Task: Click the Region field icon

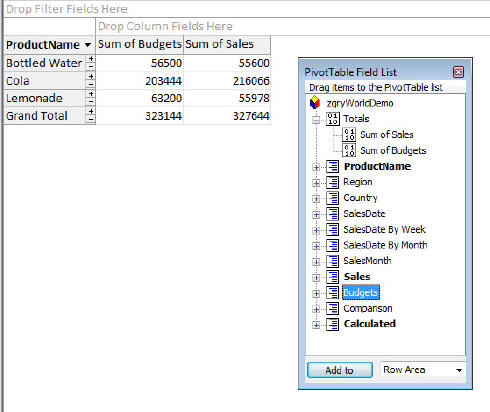Action: [x=332, y=182]
